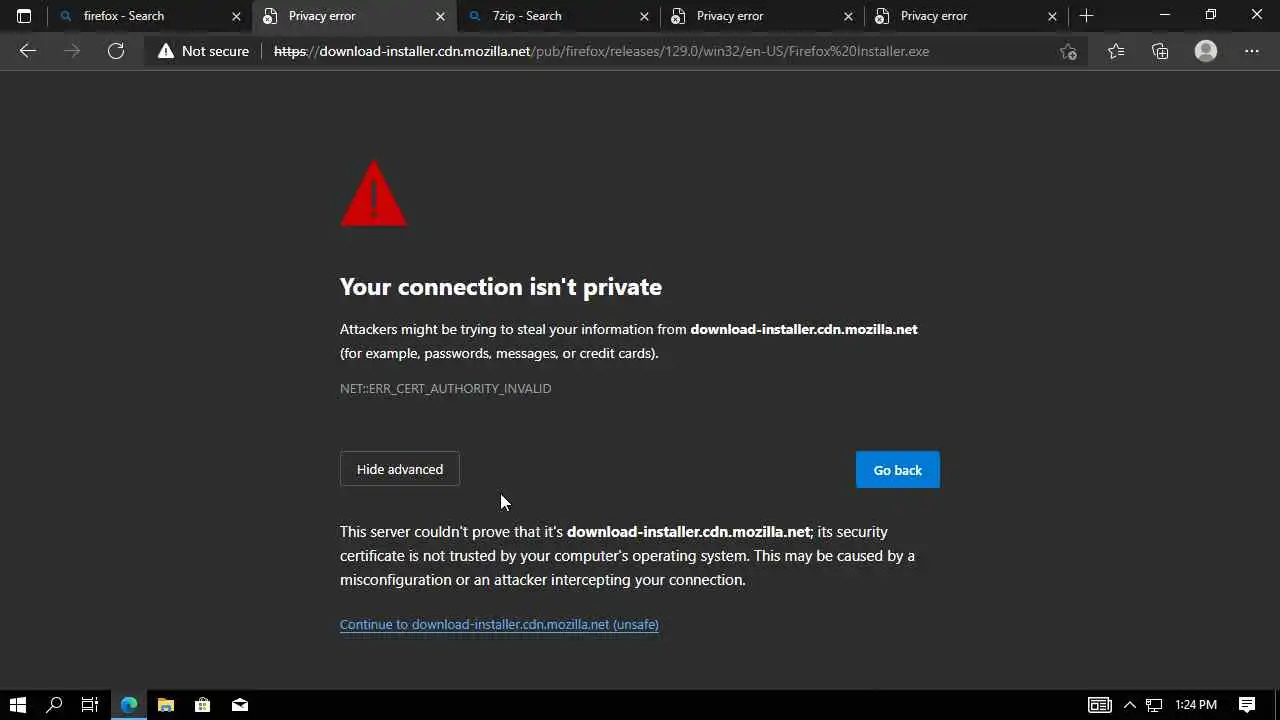Select the last Privacy error tab
The height and width of the screenshot is (720, 1280).
(966, 16)
